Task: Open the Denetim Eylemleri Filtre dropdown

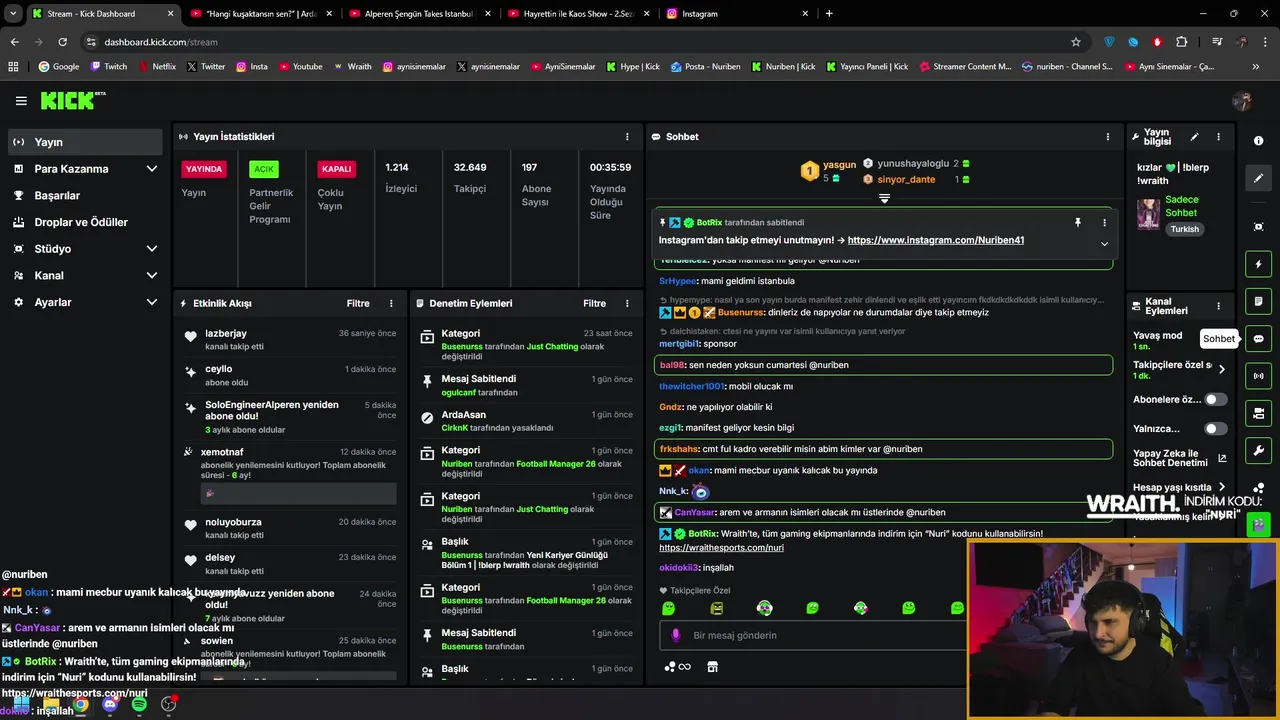Action: coord(594,303)
